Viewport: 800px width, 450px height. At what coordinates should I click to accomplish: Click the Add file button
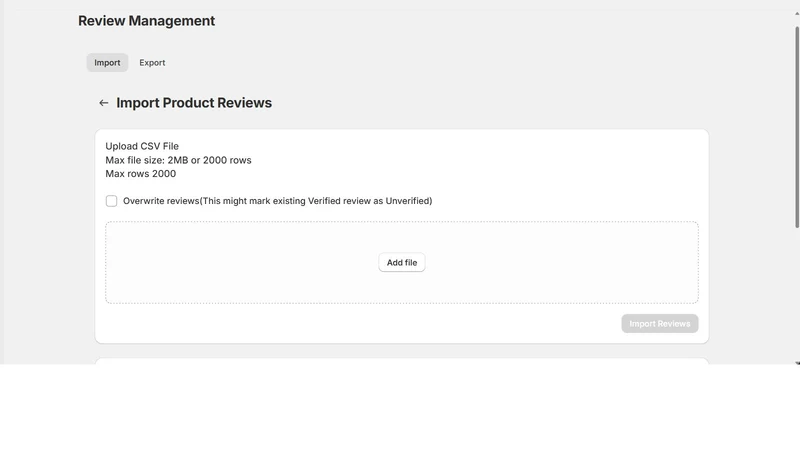coord(402,263)
